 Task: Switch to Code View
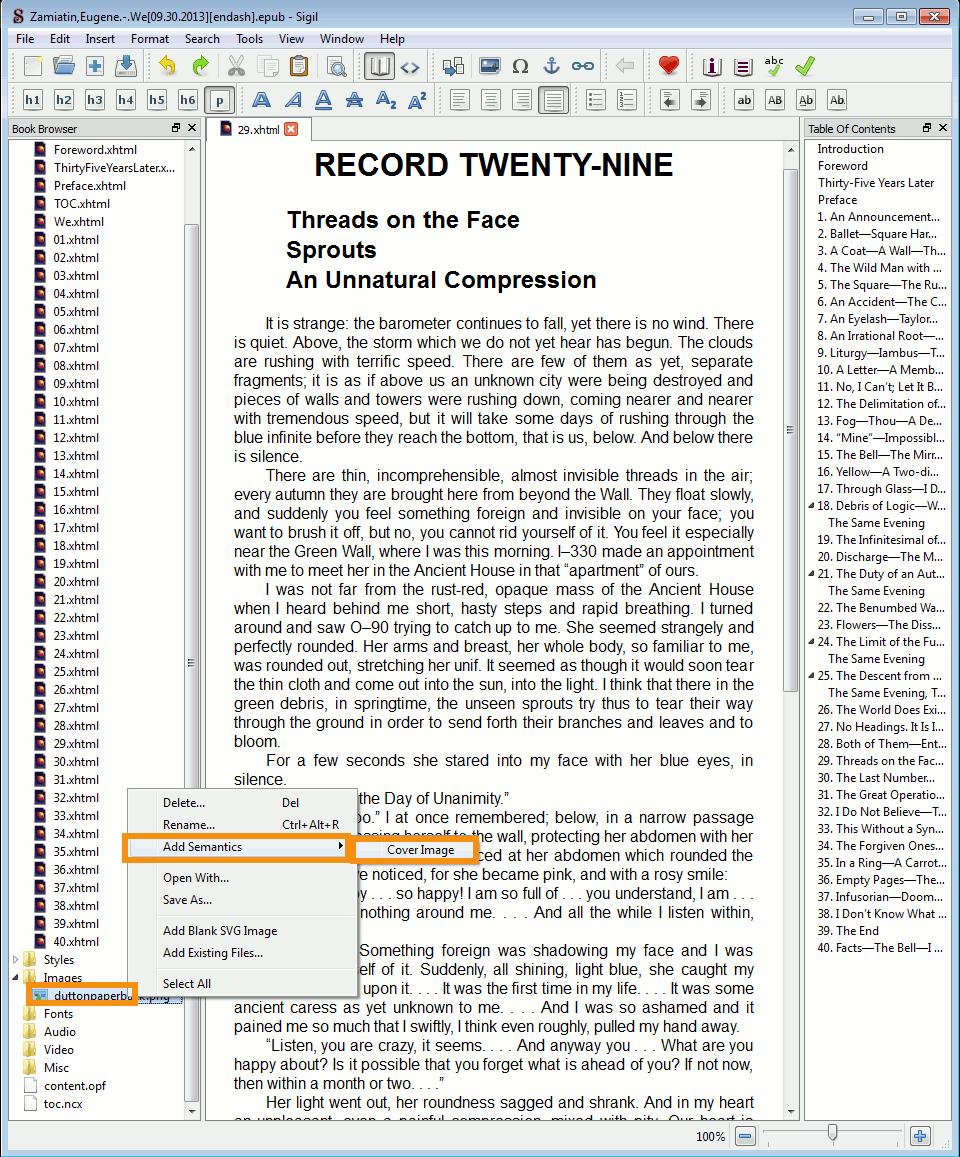(x=410, y=67)
